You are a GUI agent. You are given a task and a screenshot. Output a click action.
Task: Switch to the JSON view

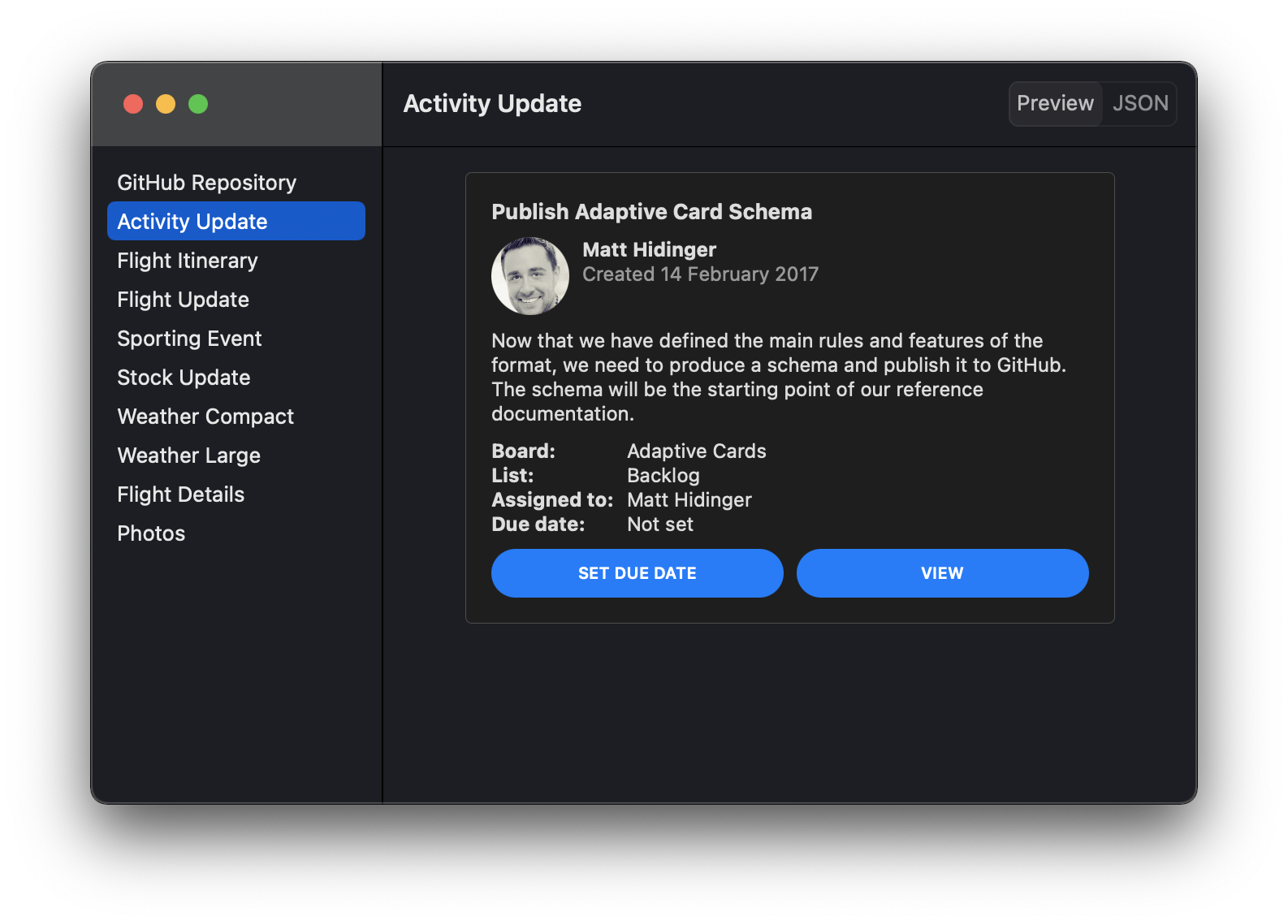pyautogui.click(x=1140, y=104)
